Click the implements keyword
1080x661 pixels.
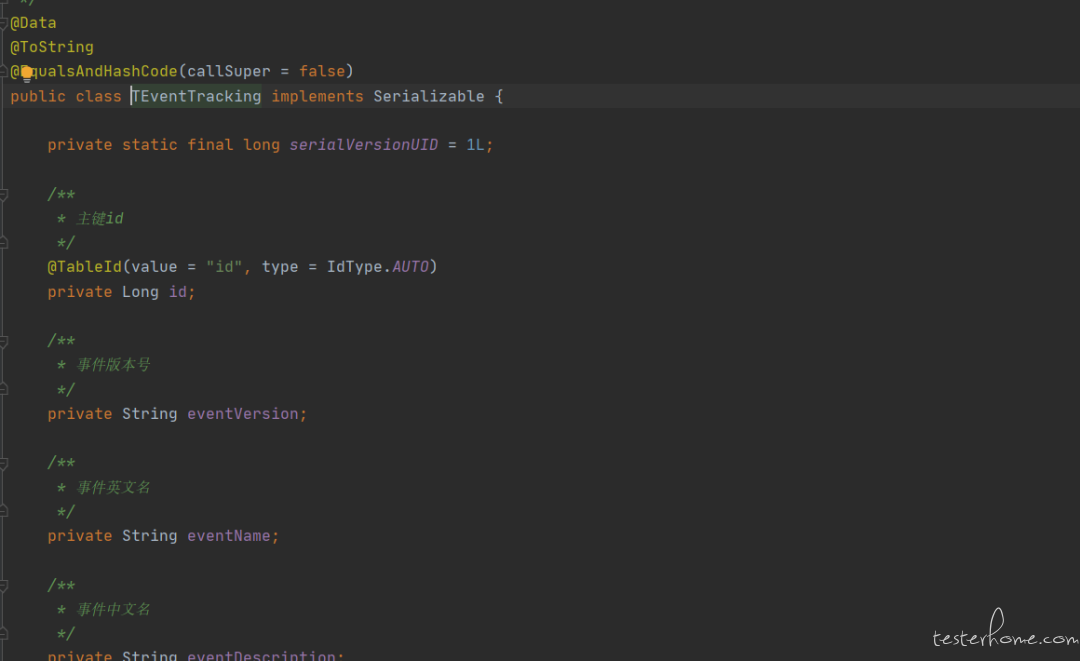[317, 96]
